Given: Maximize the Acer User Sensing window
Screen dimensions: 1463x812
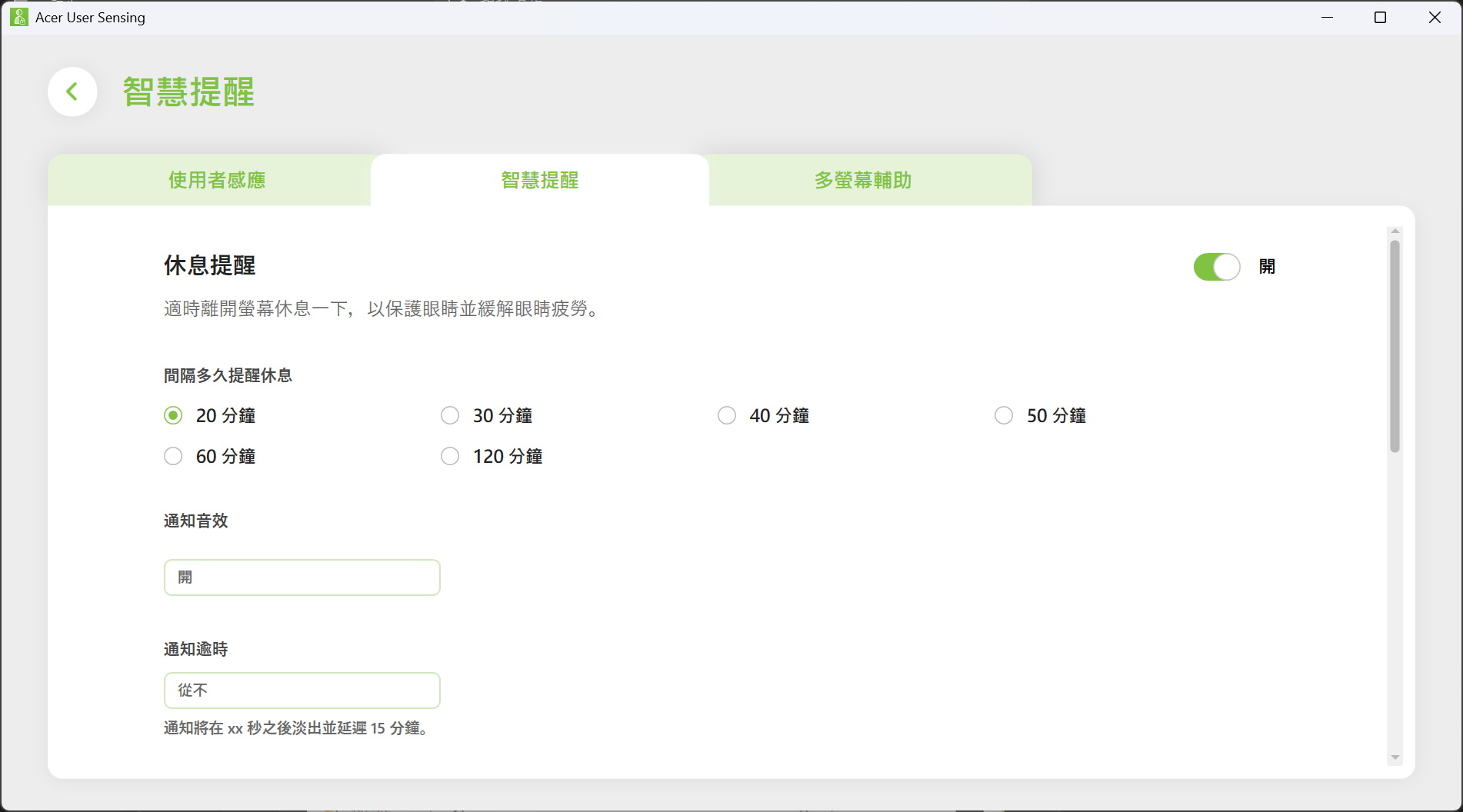Looking at the screenshot, I should 1380,17.
